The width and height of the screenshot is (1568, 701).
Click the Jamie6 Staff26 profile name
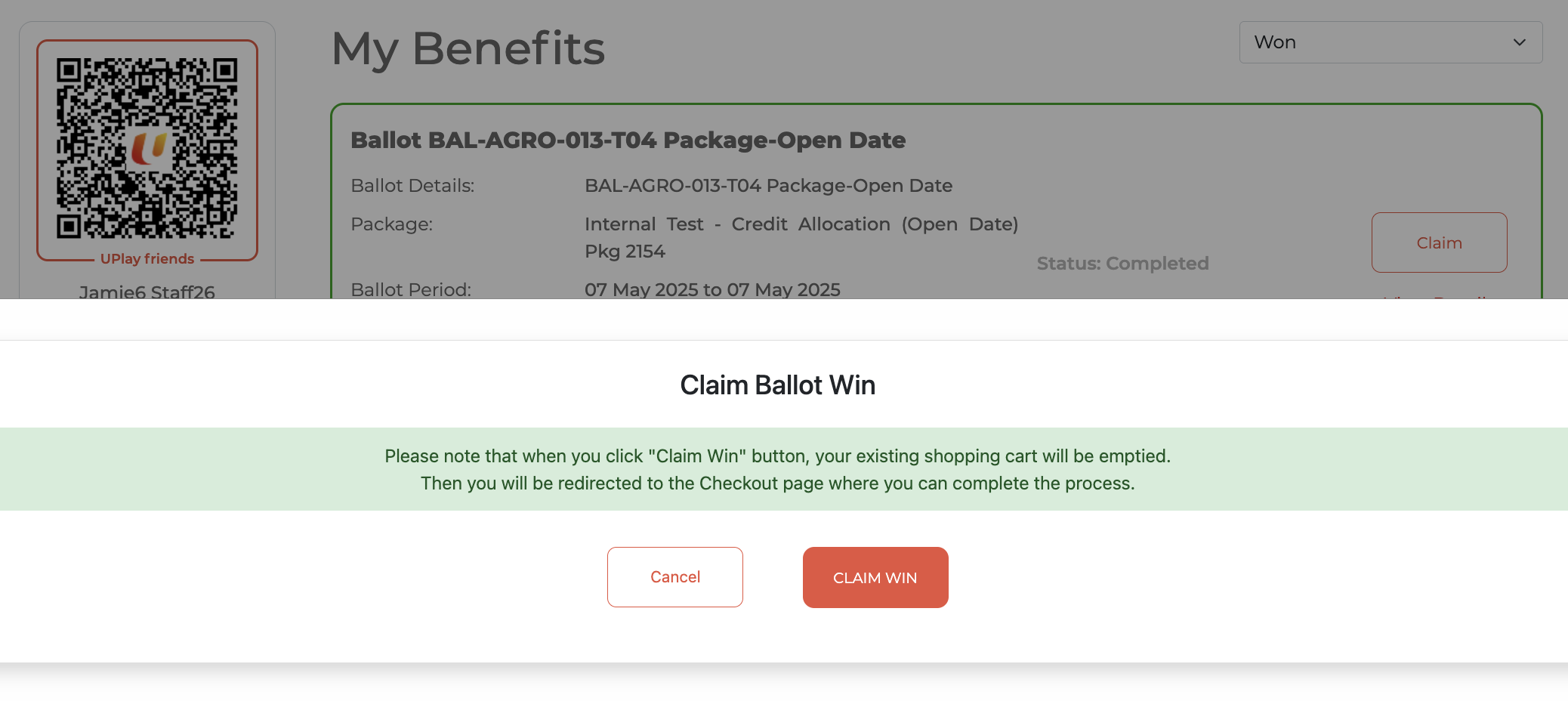[x=147, y=292]
